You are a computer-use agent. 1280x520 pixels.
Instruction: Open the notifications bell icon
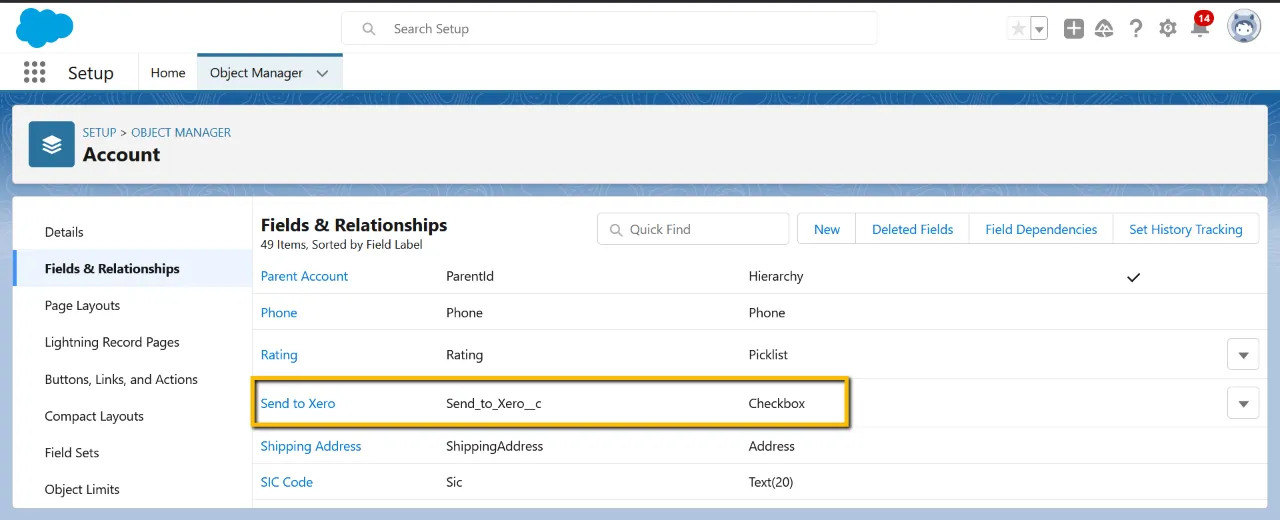tap(1200, 29)
